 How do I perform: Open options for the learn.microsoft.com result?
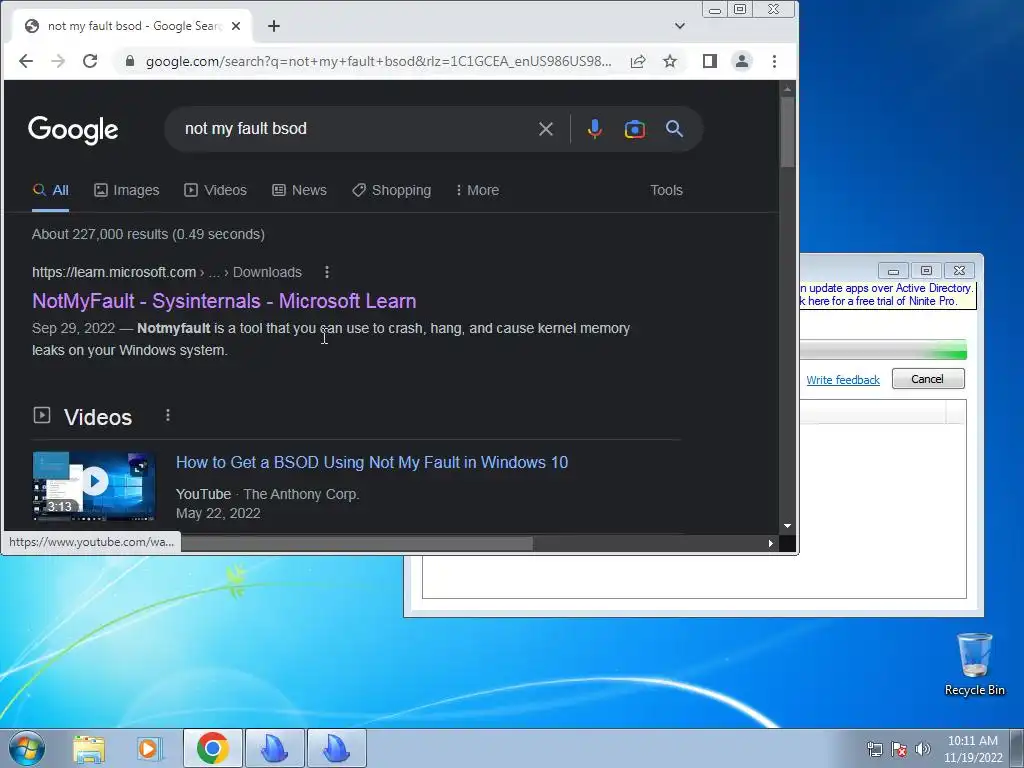click(327, 272)
